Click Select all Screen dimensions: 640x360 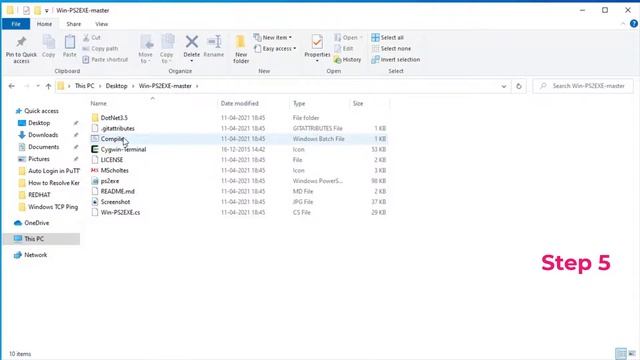coord(387,38)
